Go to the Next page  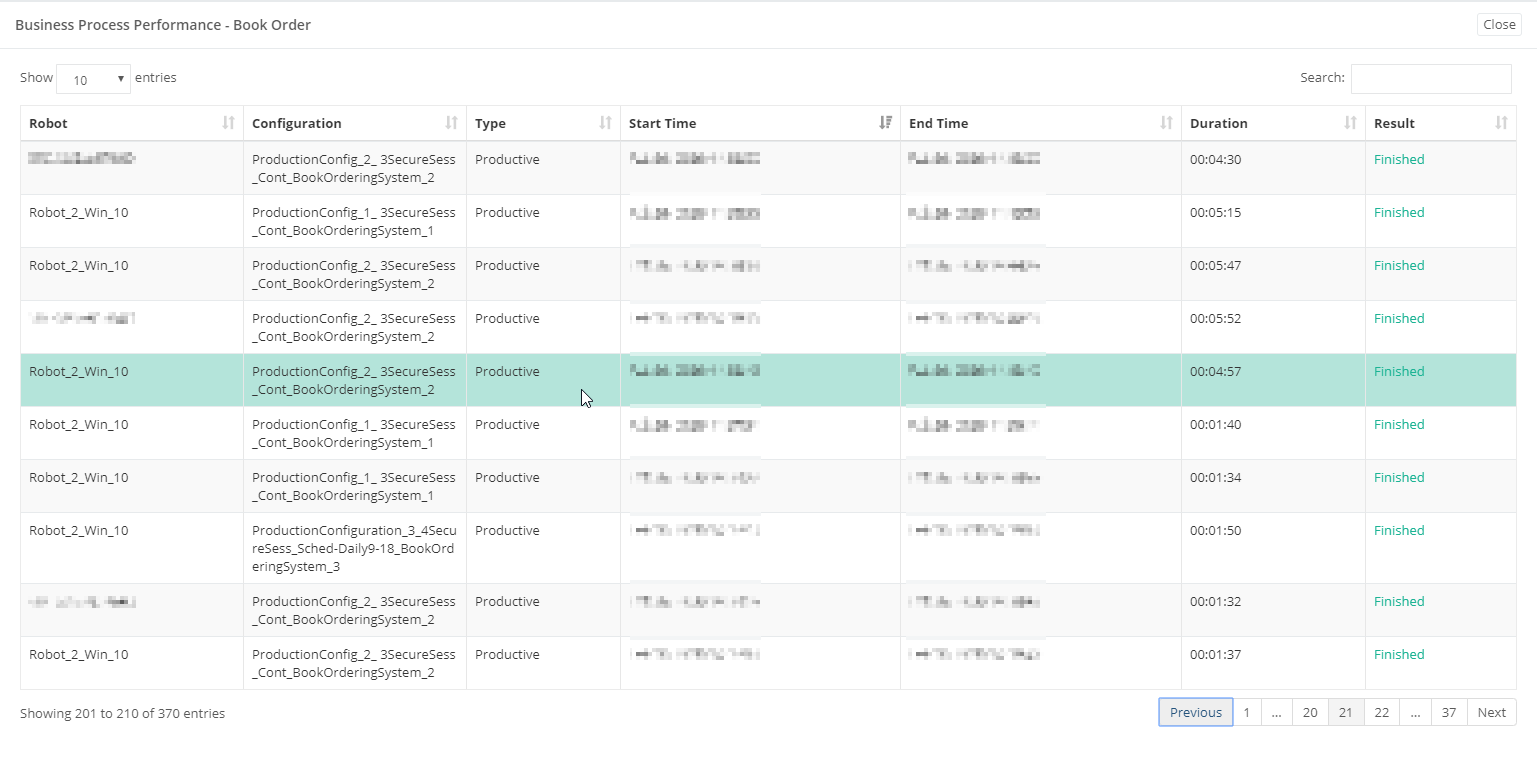(x=1491, y=712)
